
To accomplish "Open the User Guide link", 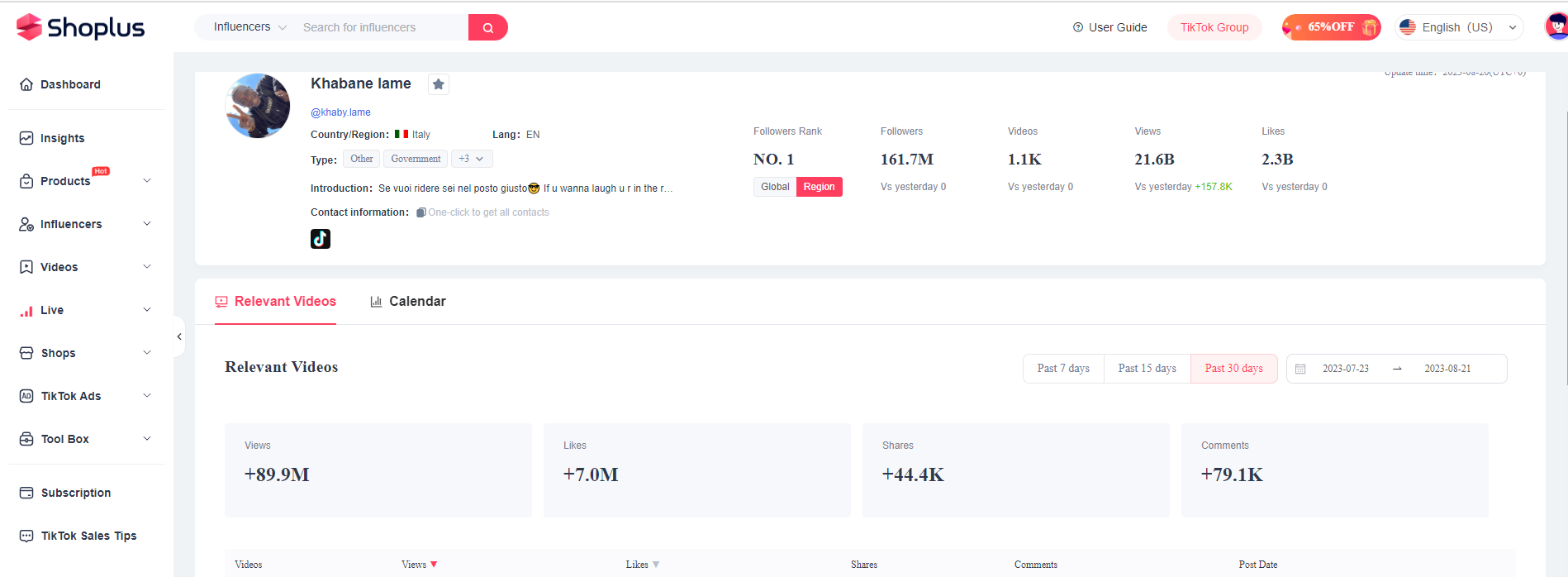I will click(1109, 27).
